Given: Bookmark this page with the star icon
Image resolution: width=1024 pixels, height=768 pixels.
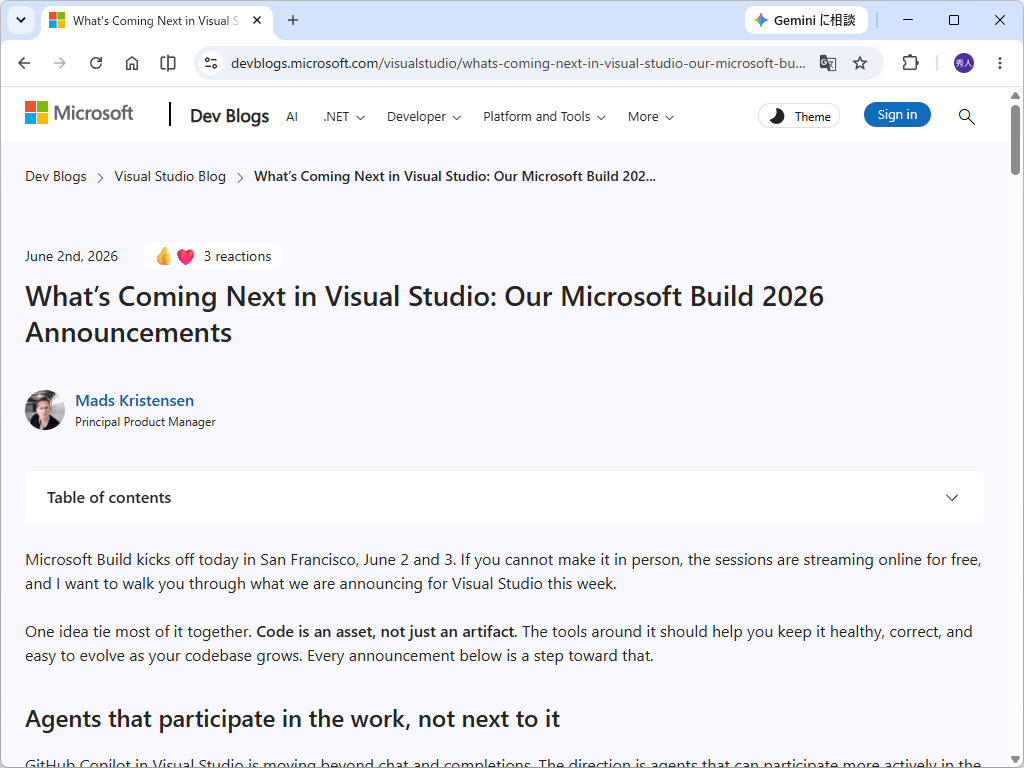Looking at the screenshot, I should [x=860, y=63].
